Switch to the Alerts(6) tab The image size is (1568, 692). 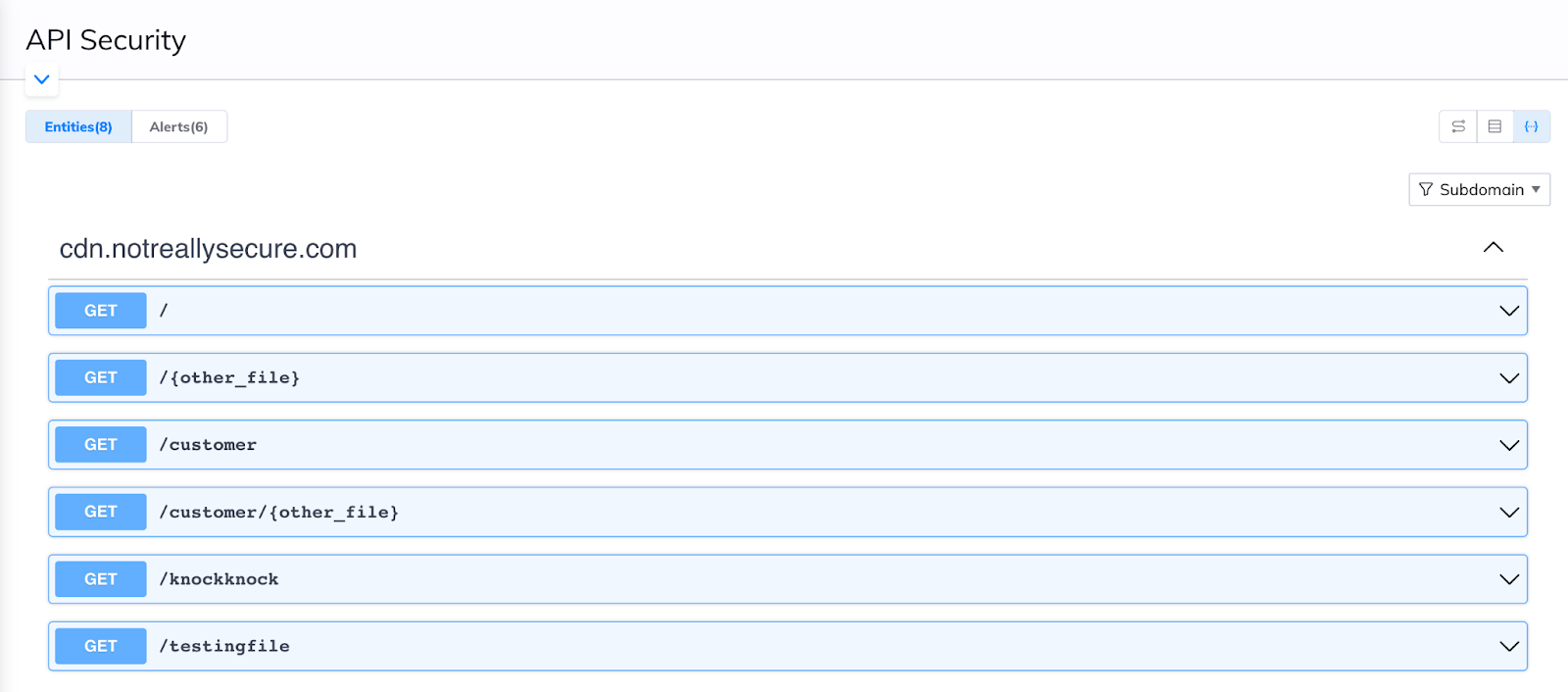click(178, 126)
